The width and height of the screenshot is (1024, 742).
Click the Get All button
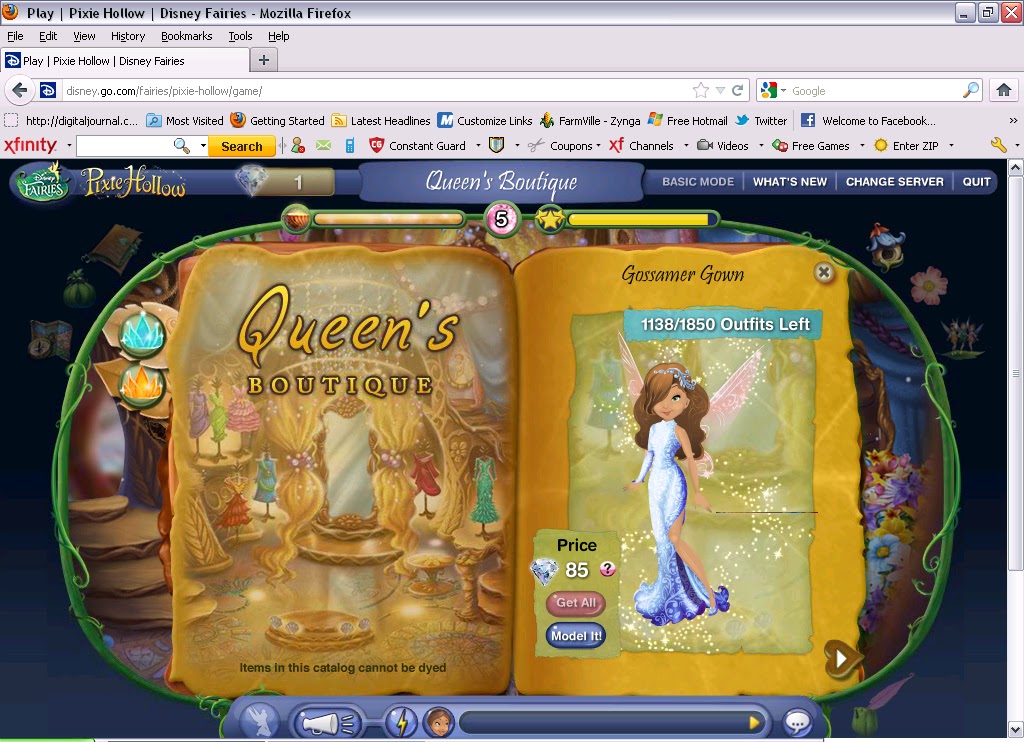(575, 602)
